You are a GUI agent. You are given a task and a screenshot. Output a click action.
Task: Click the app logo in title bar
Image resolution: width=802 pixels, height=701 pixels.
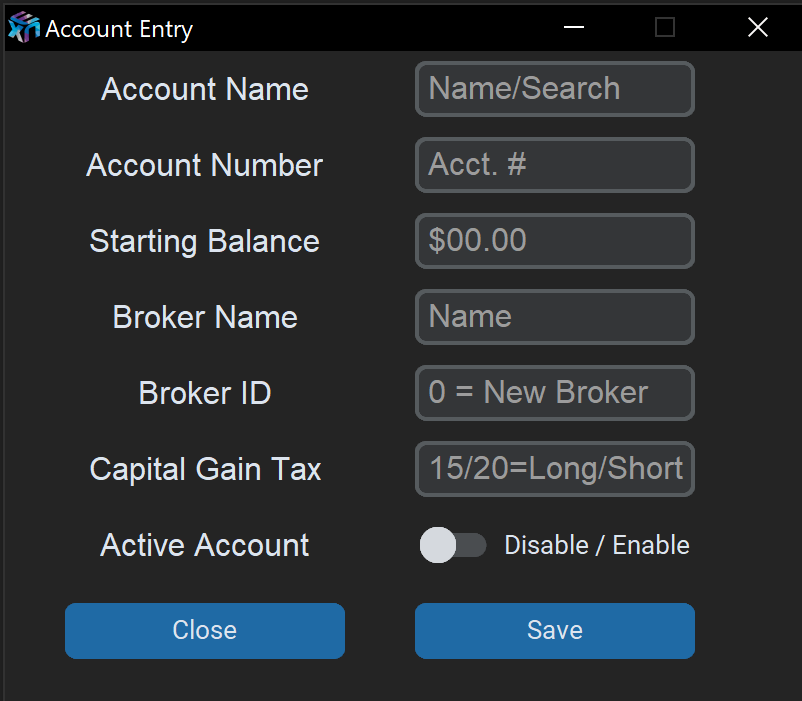(x=23, y=28)
